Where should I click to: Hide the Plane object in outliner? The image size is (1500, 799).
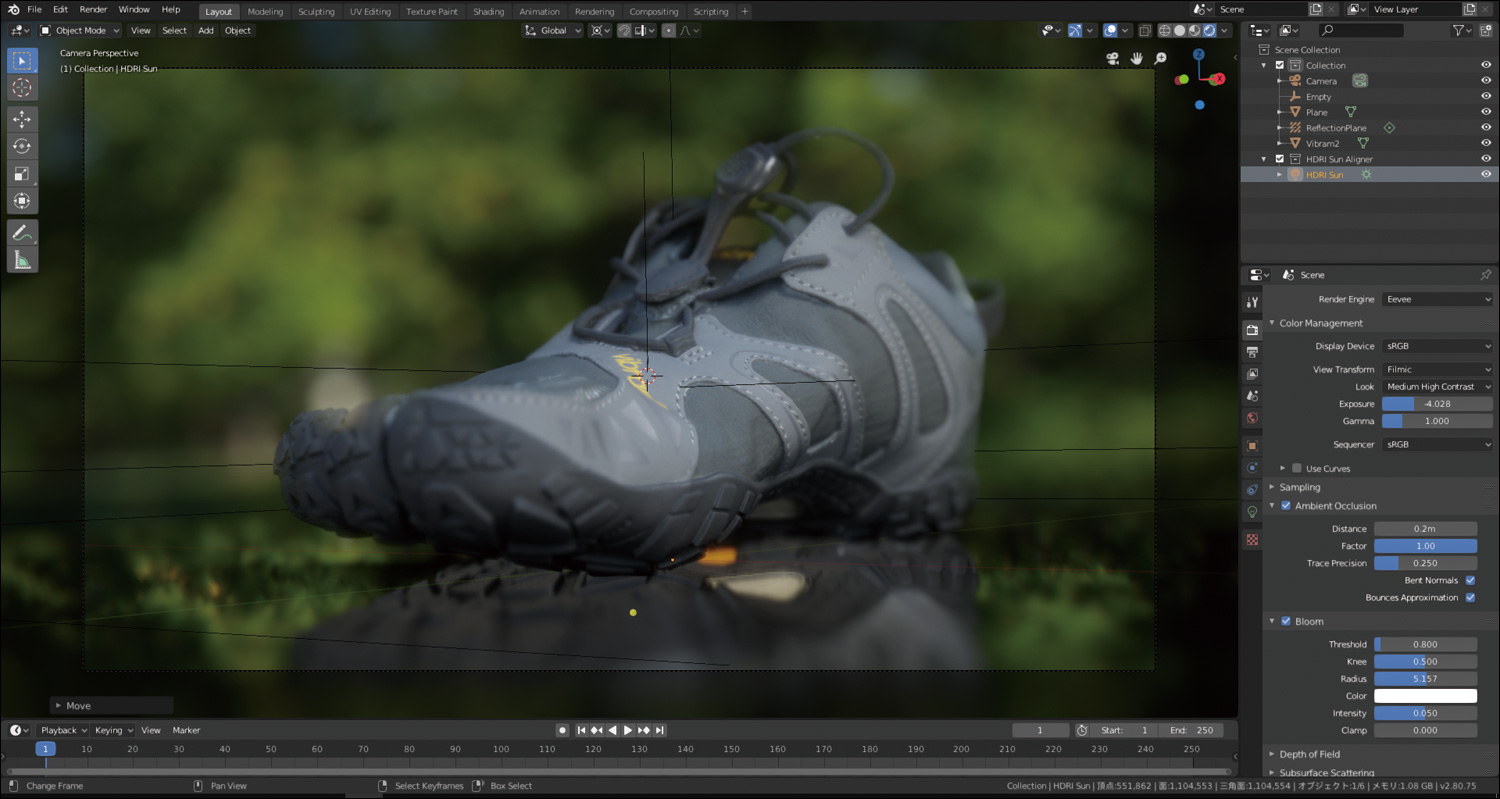pos(1486,112)
